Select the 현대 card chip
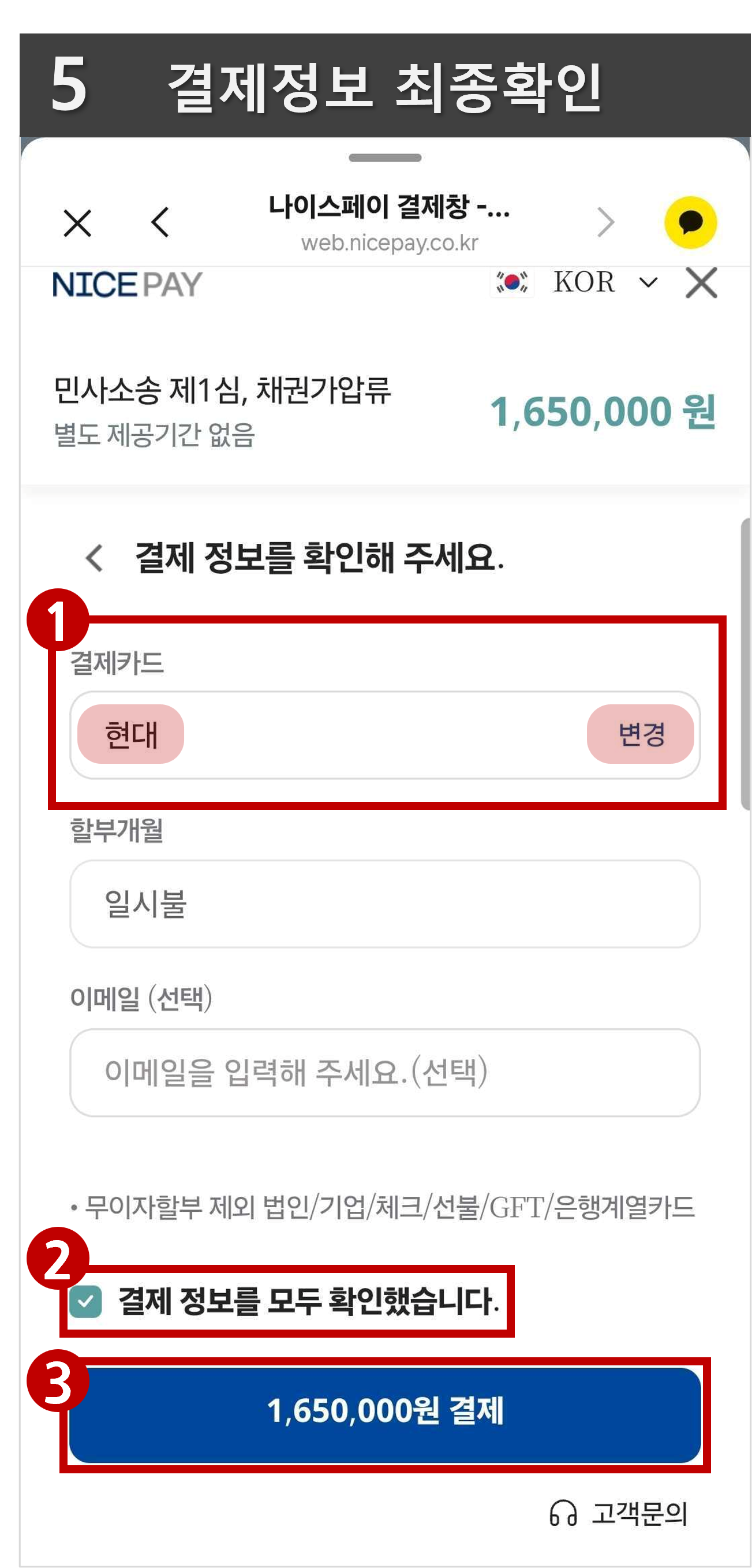The height and width of the screenshot is (1568, 752). click(131, 734)
